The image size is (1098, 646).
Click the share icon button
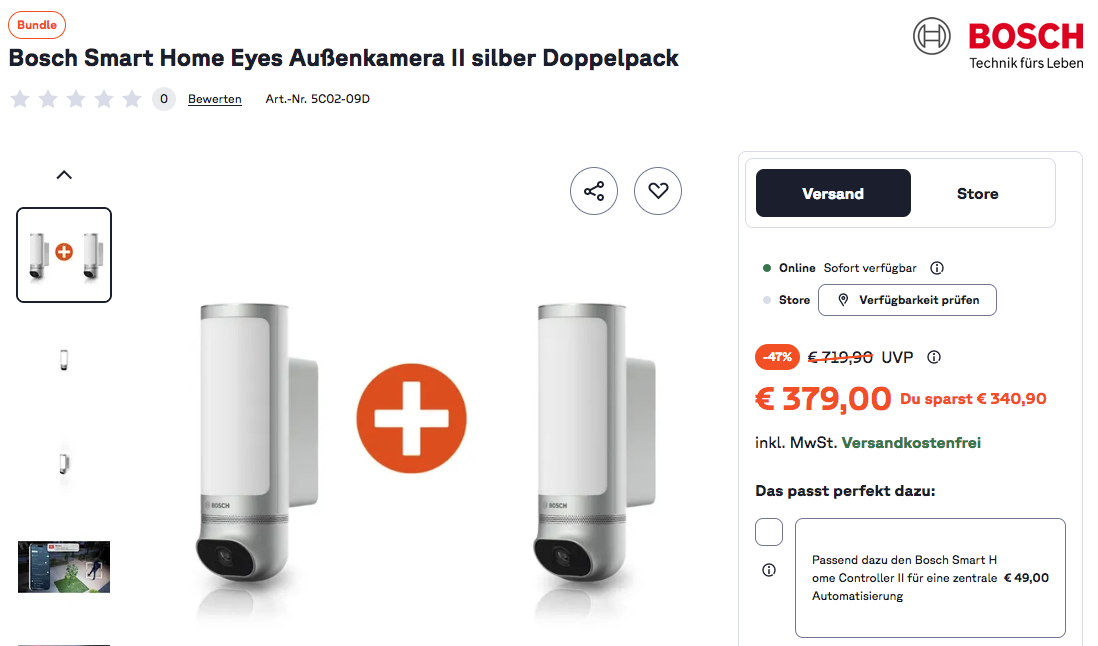point(594,191)
